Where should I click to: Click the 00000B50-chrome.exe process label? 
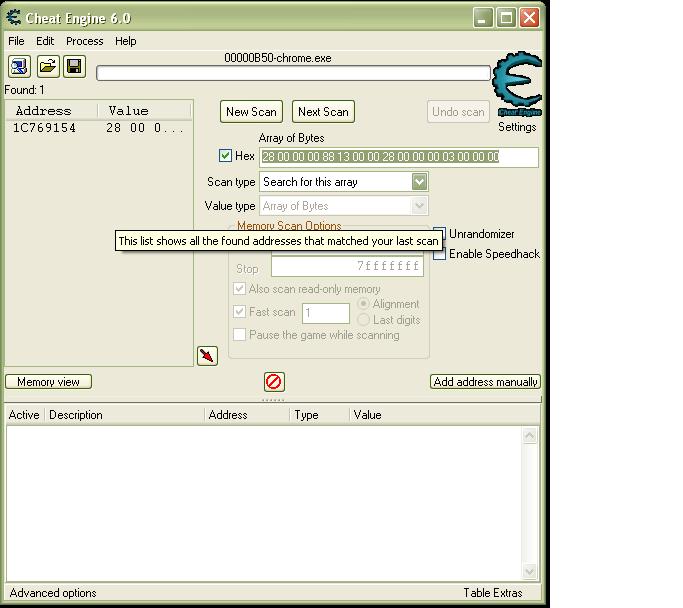pos(278,58)
